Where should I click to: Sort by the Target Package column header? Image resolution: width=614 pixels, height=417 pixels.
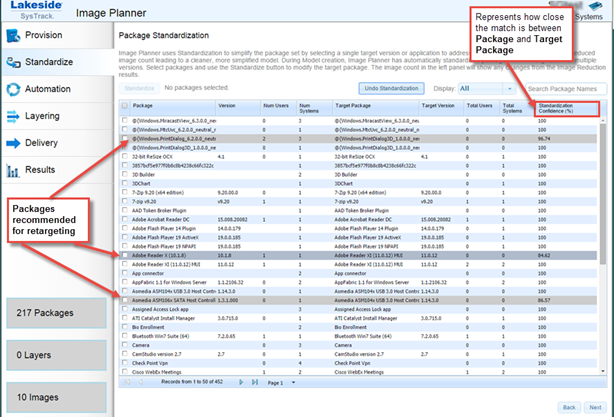[375, 108]
